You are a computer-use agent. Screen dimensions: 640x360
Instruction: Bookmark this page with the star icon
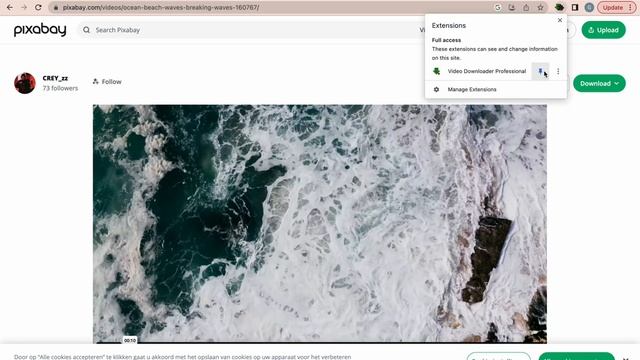click(540, 7)
